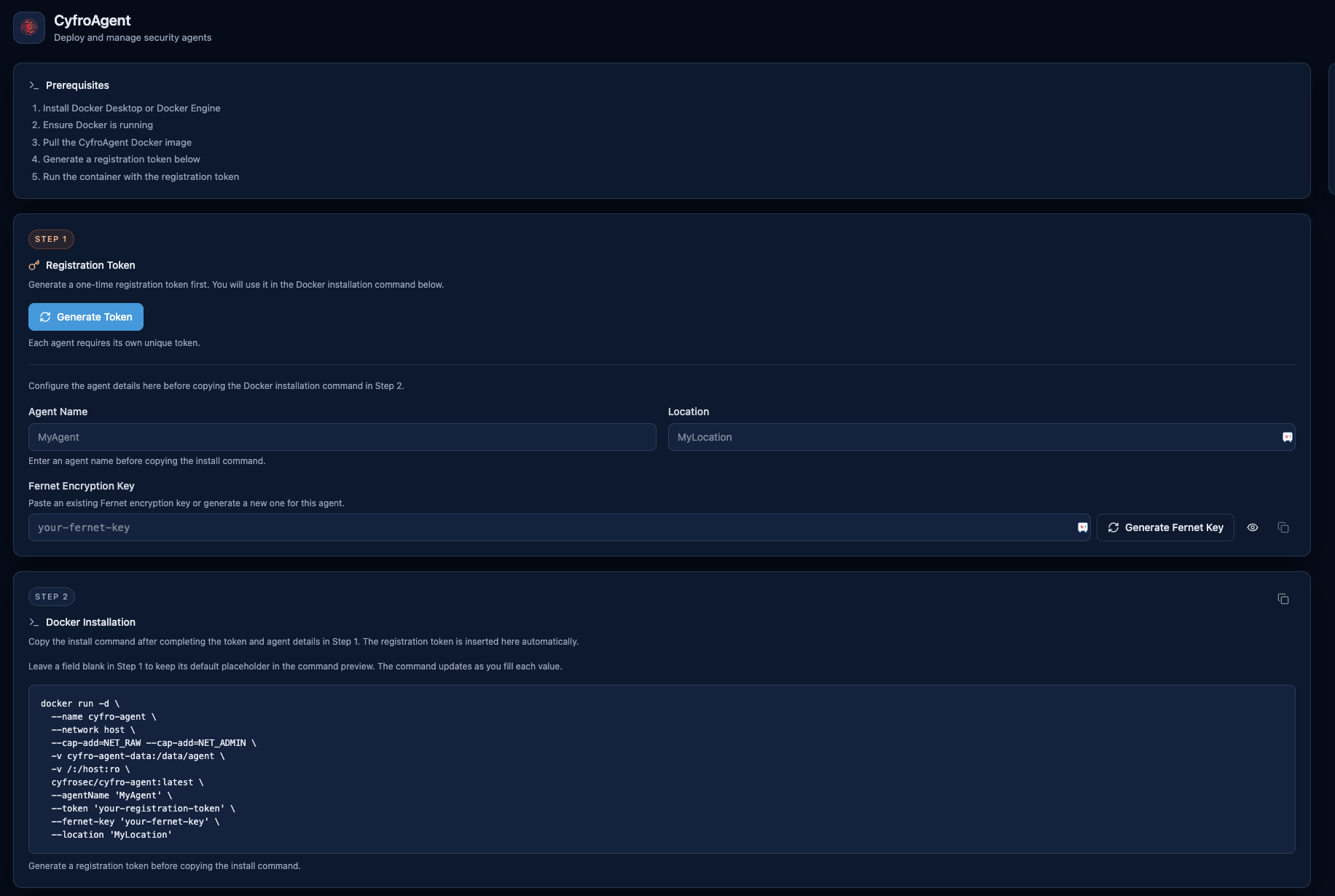The width and height of the screenshot is (1335, 896).
Task: Click the 'cyfrosec/cyfro-agent:latest' line
Action: [x=128, y=782]
